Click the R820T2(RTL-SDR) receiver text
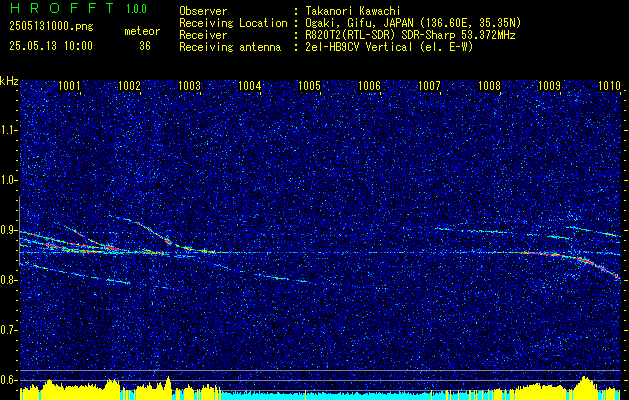The width and height of the screenshot is (629, 400). [x=356, y=35]
